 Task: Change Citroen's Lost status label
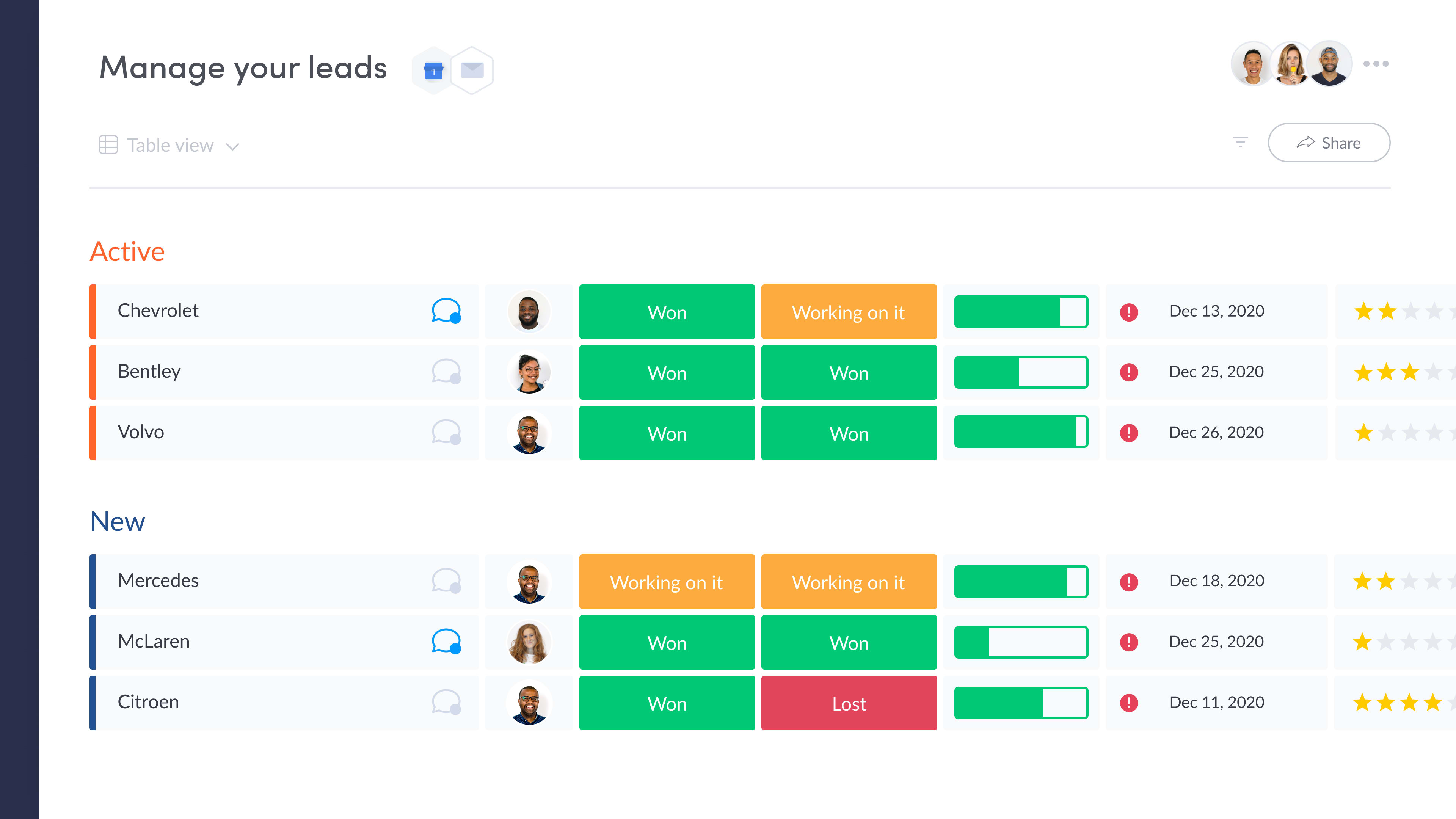coord(849,704)
